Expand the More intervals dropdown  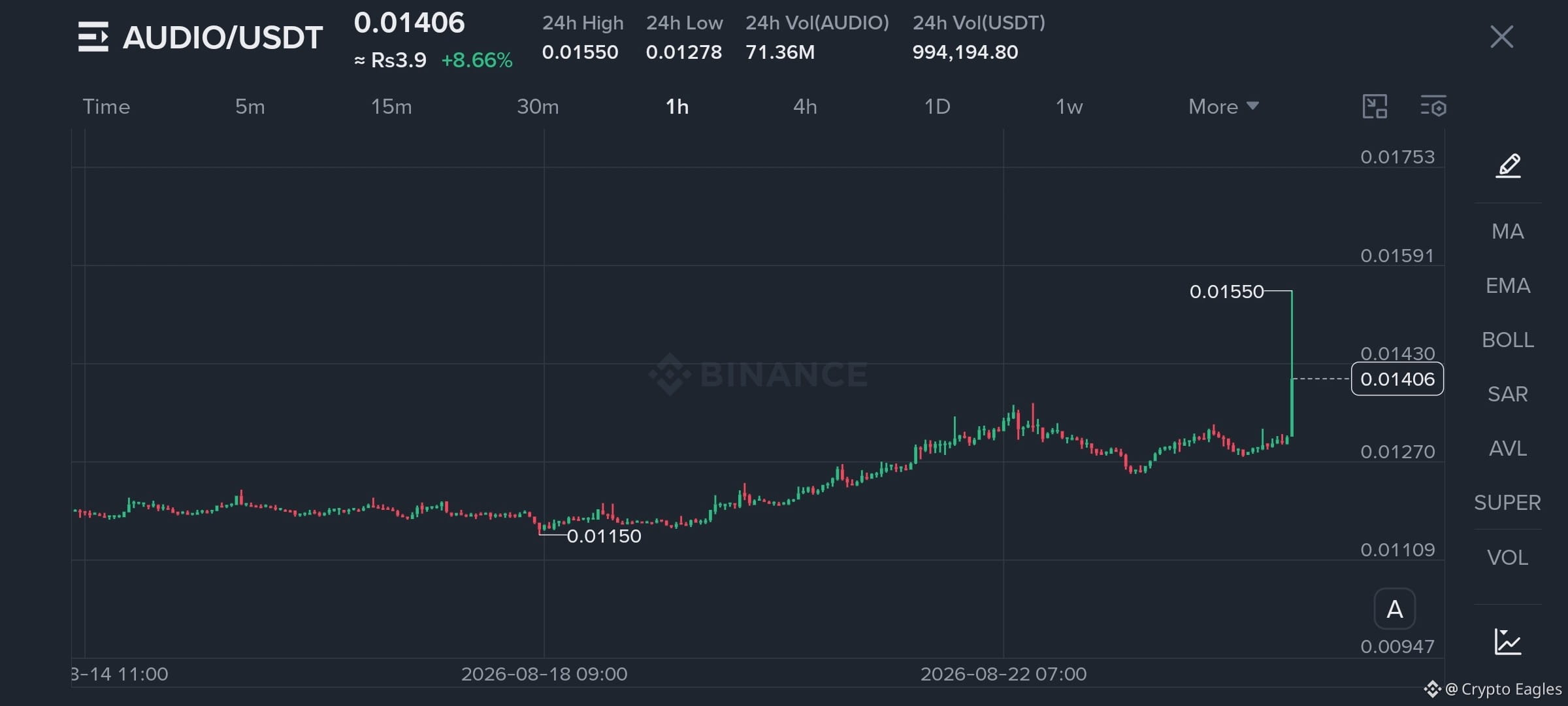1223,107
